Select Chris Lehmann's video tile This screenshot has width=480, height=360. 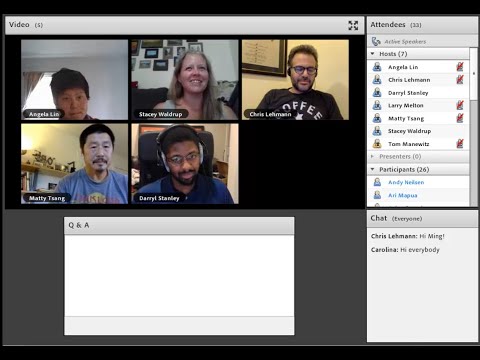click(x=295, y=80)
